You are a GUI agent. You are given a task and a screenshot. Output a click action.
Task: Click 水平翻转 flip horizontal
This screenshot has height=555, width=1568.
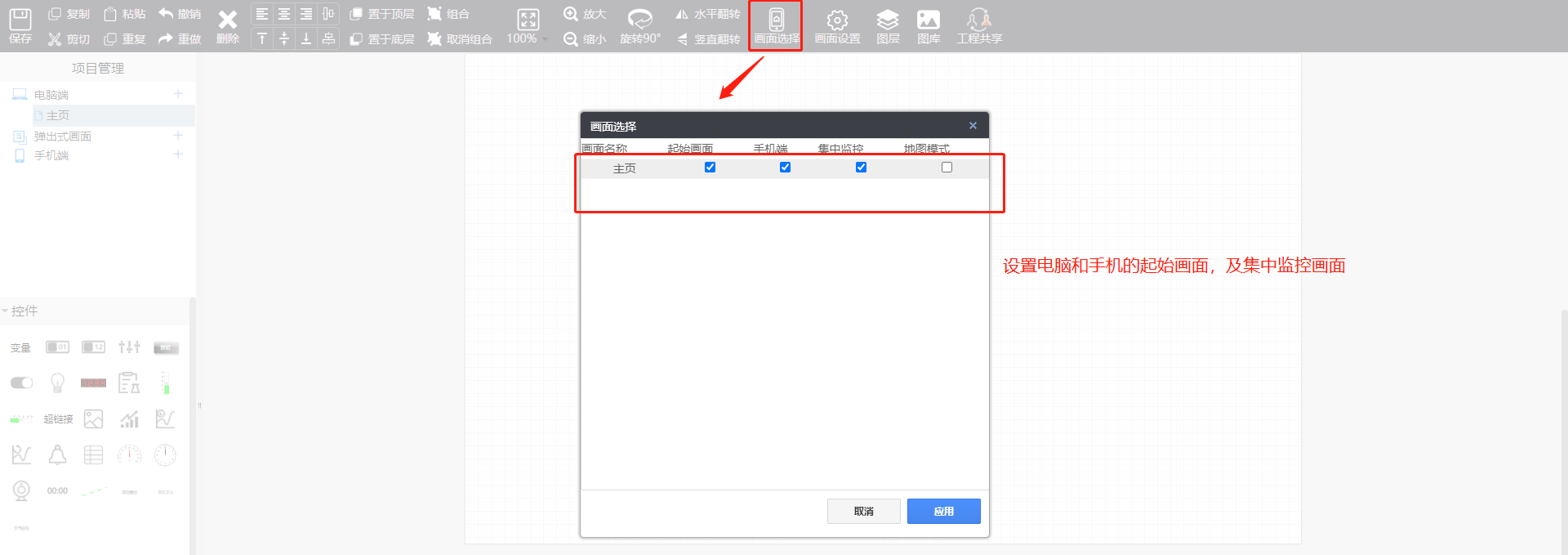[707, 14]
